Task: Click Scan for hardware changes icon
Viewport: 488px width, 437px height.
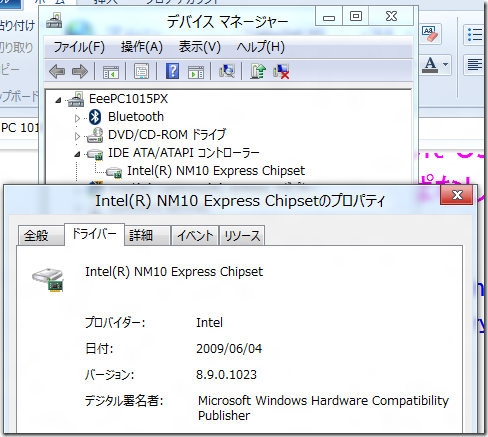Action: pyautogui.click(x=227, y=71)
